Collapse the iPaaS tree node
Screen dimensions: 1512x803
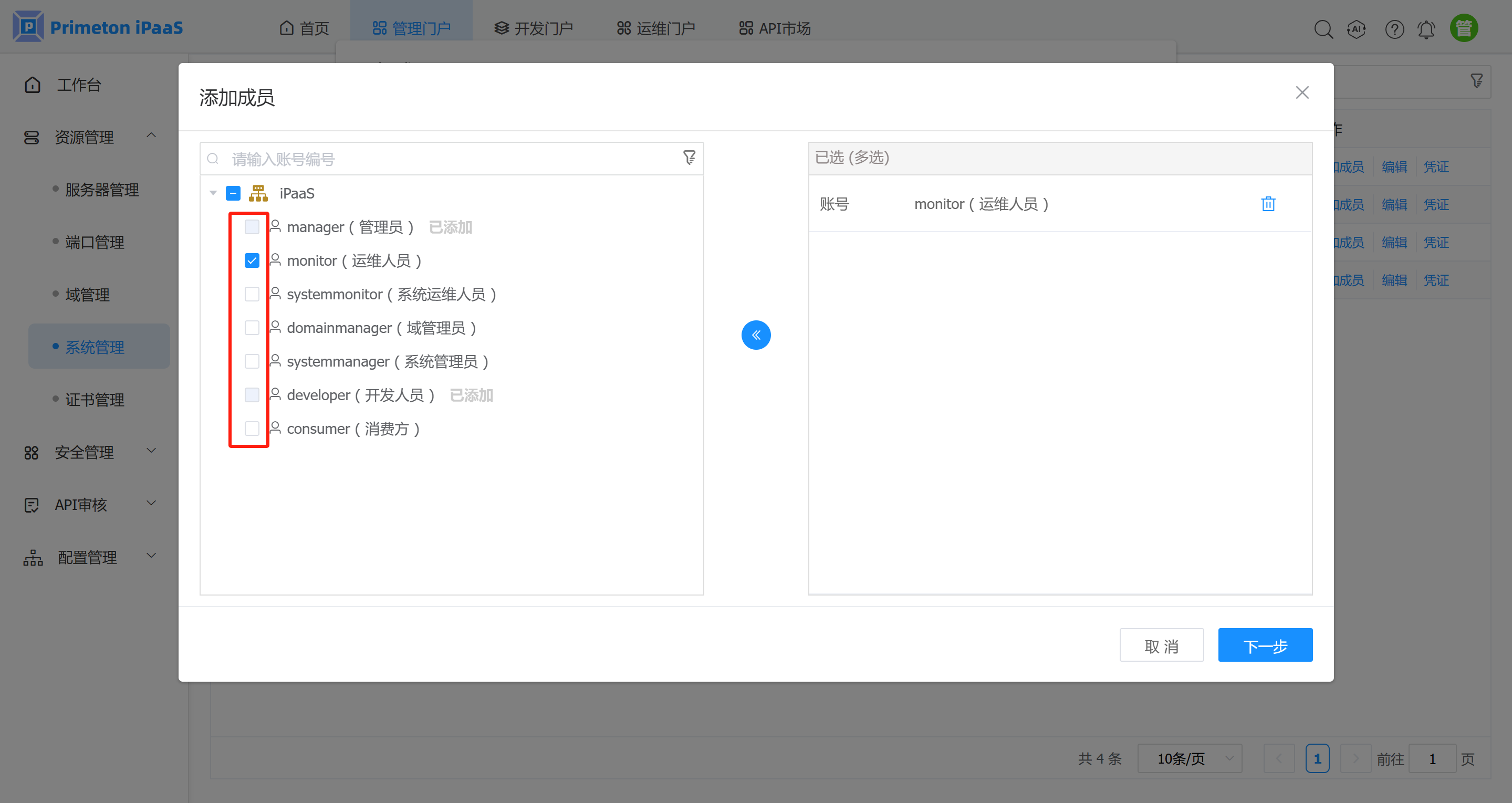(x=213, y=193)
